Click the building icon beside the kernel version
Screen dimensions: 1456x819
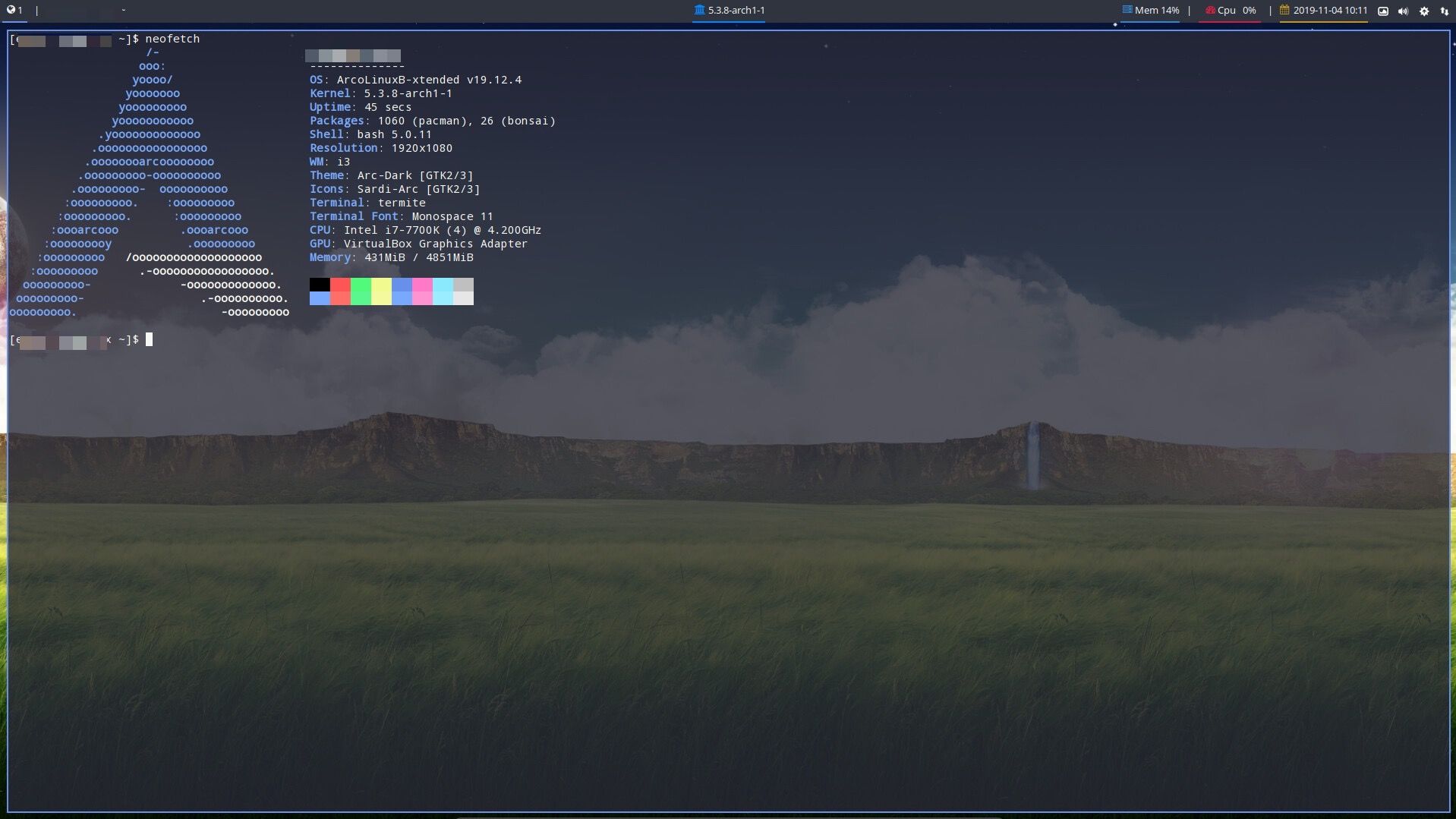point(699,10)
